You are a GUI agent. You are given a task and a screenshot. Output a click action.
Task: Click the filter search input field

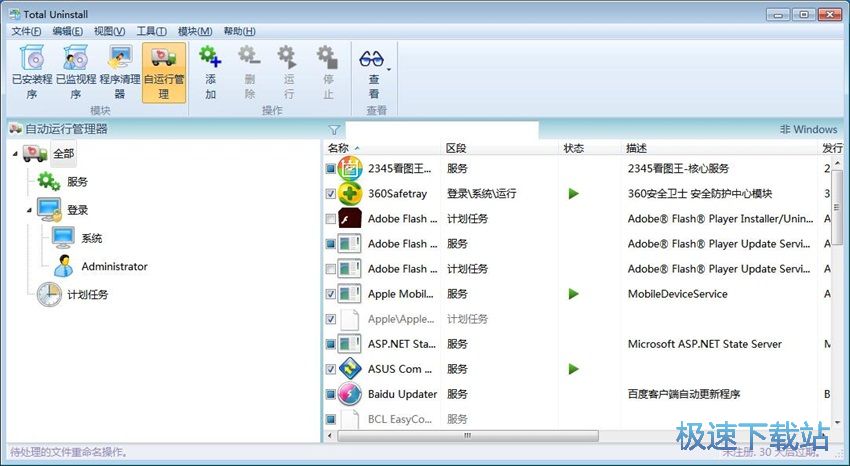click(x=442, y=130)
